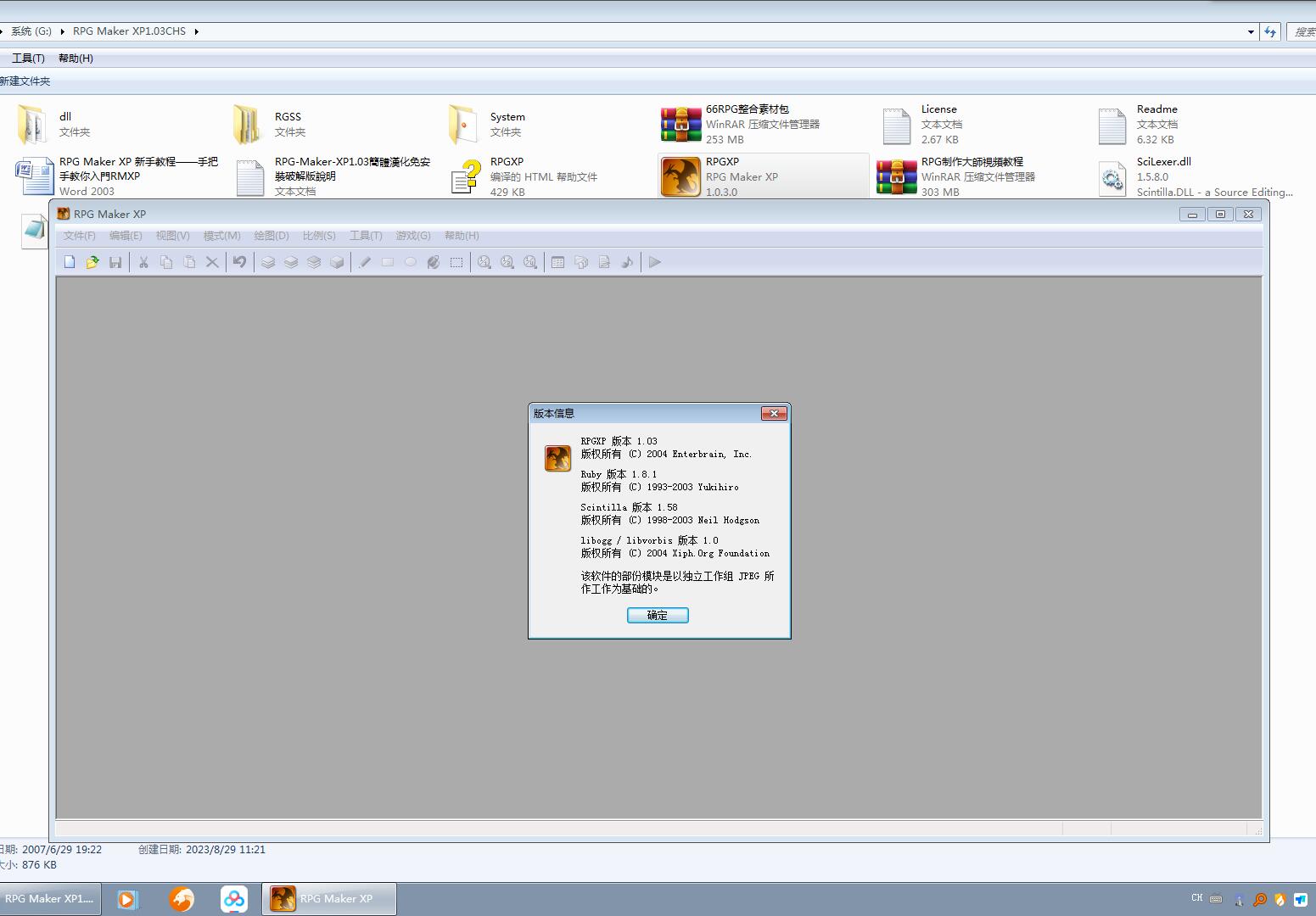Open Explorer's 工具(T) menu

click(x=28, y=59)
